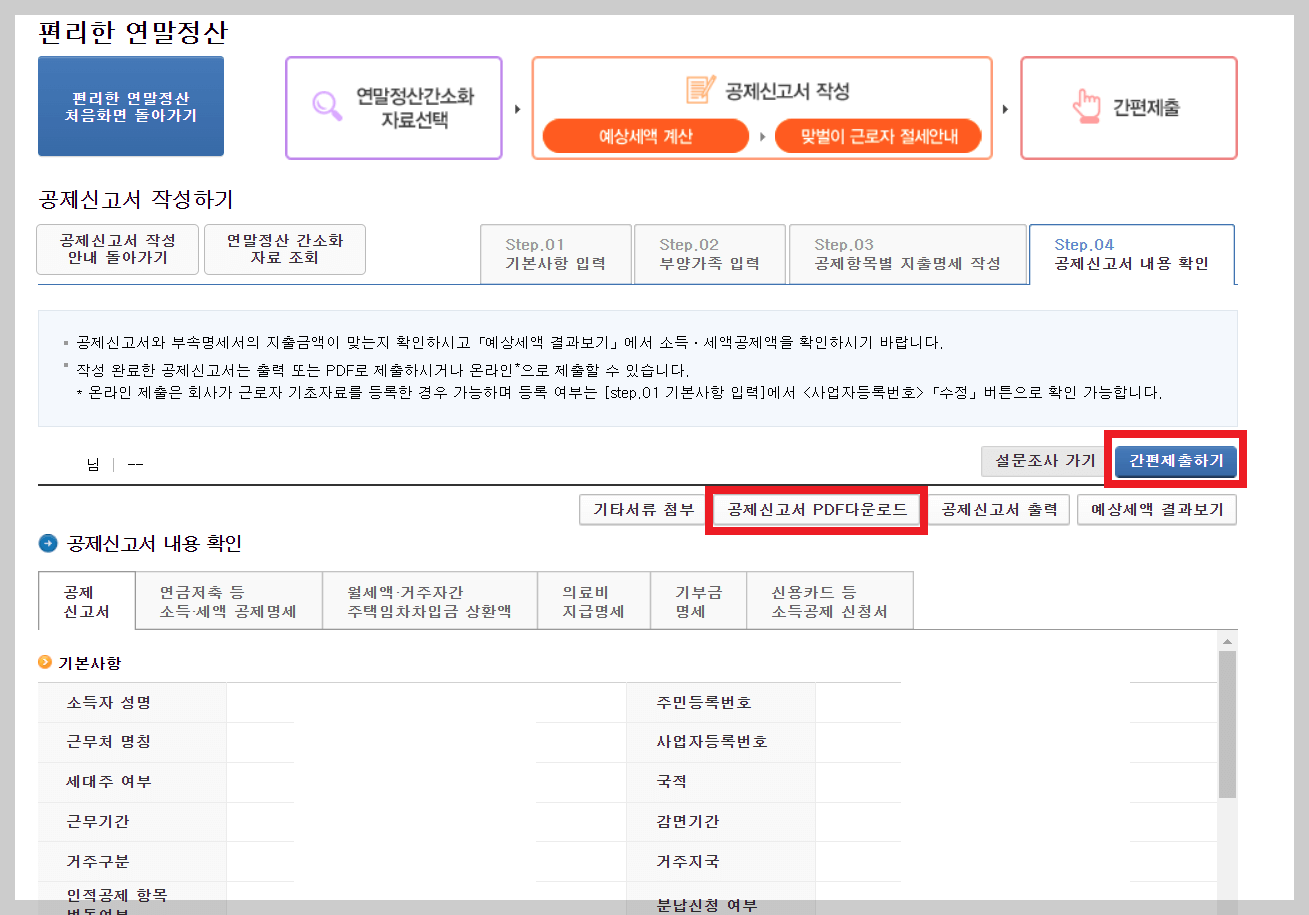This screenshot has height=915, width=1309.
Task: Go to Step.02 부양가족 입력 tab
Action: [x=710, y=254]
